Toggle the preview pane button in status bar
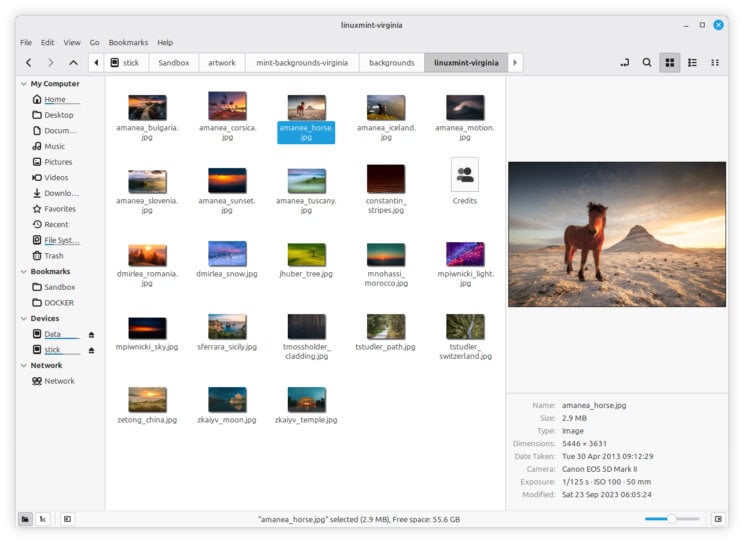Image resolution: width=744 pixels, height=543 pixels. tap(718, 519)
